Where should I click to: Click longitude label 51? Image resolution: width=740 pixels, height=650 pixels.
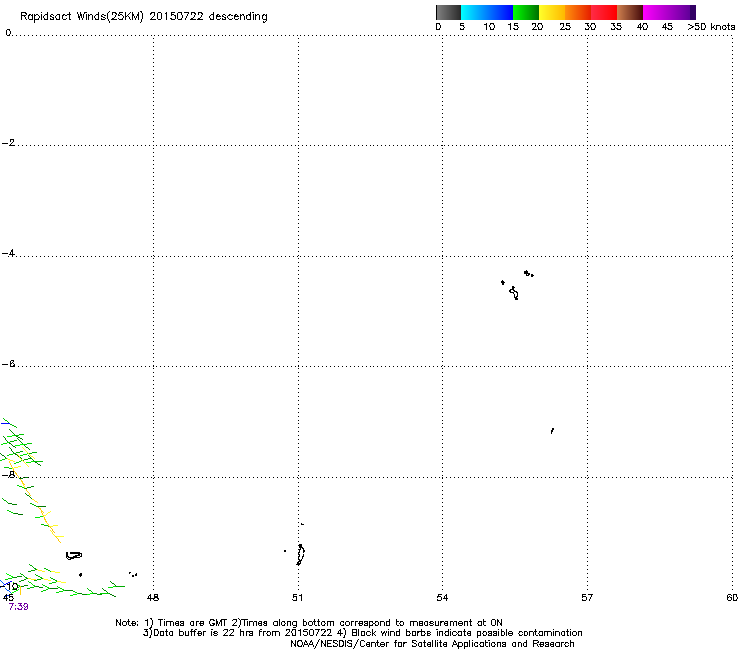[x=297, y=598]
